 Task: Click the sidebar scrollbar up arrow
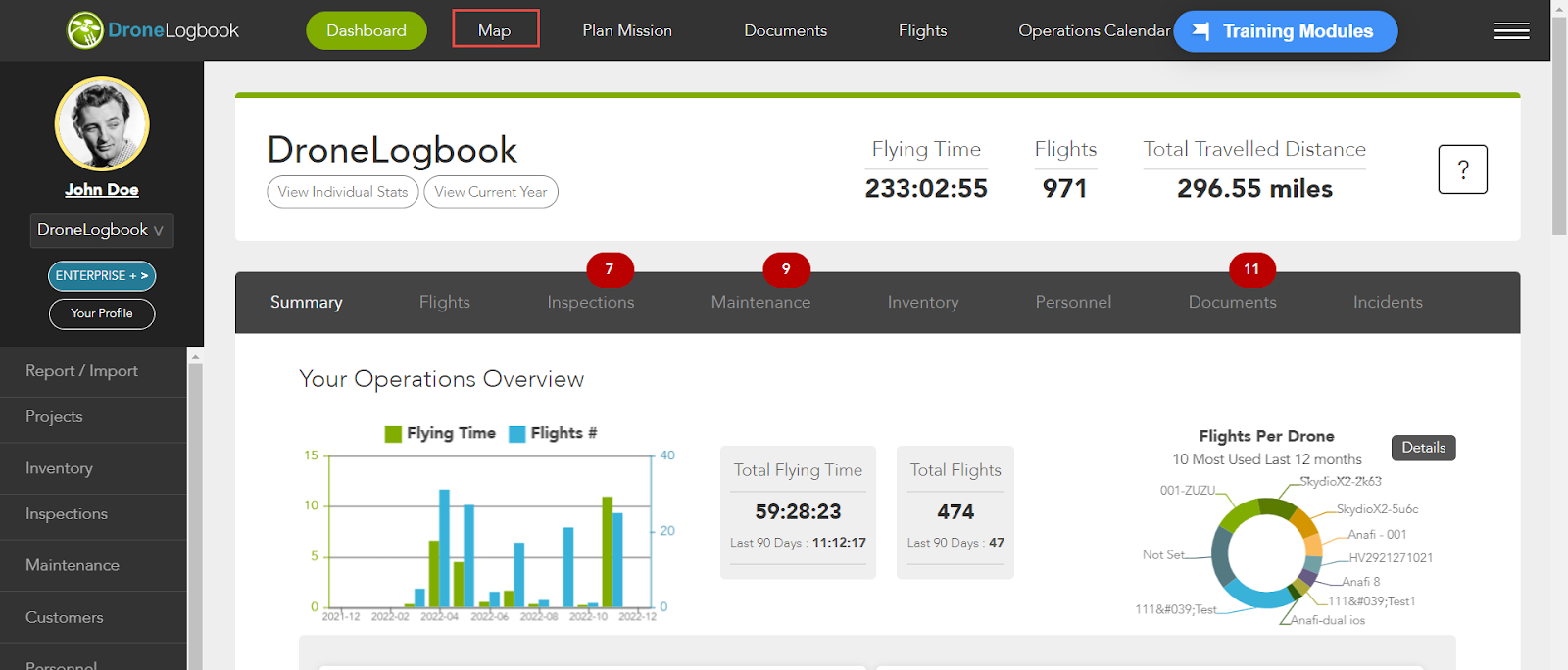tap(195, 356)
